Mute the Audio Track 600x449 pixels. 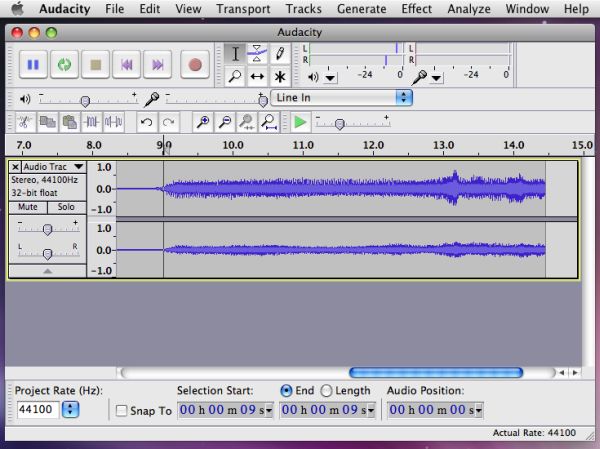[x=28, y=207]
